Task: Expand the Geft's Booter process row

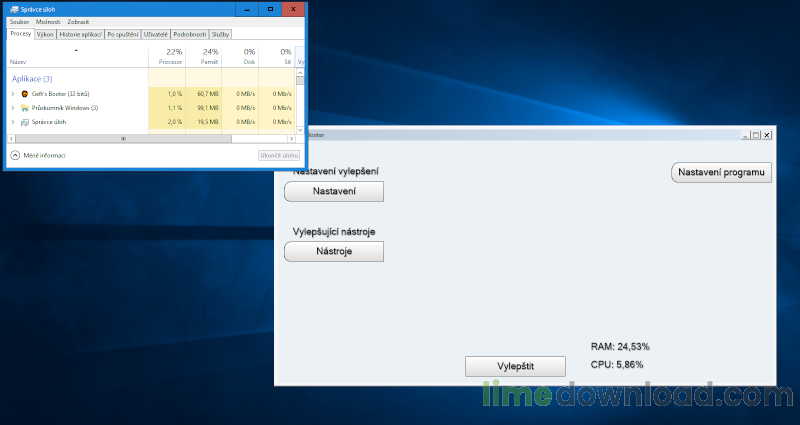Action: (12, 93)
